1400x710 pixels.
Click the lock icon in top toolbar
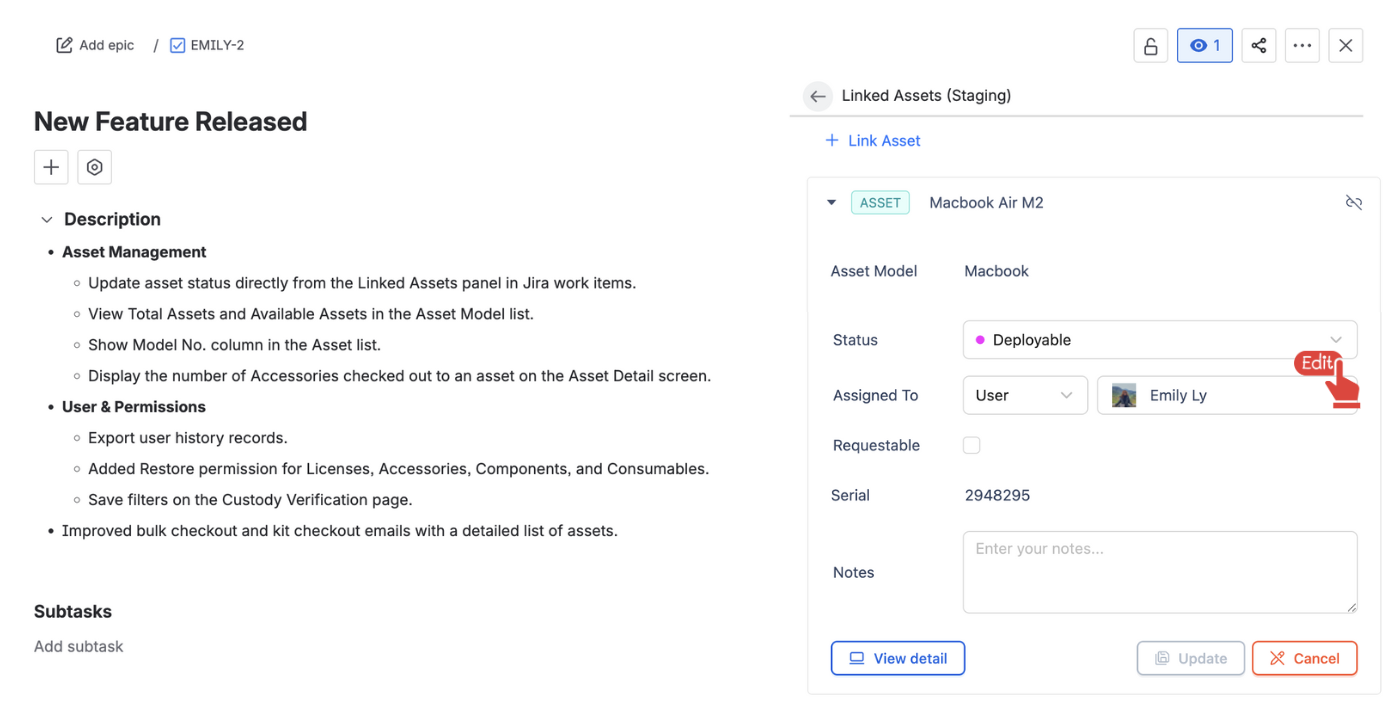coord(1150,46)
